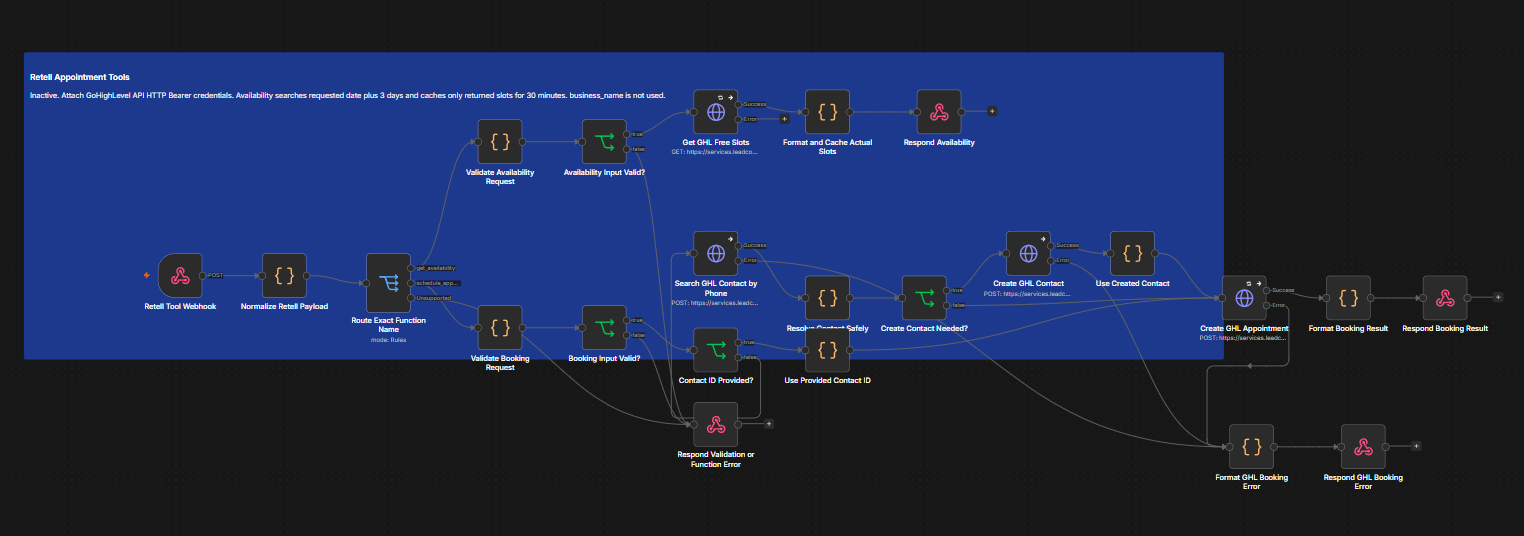Open Validate Availability Request node
Viewport: 1524px width, 536px height.
500,142
